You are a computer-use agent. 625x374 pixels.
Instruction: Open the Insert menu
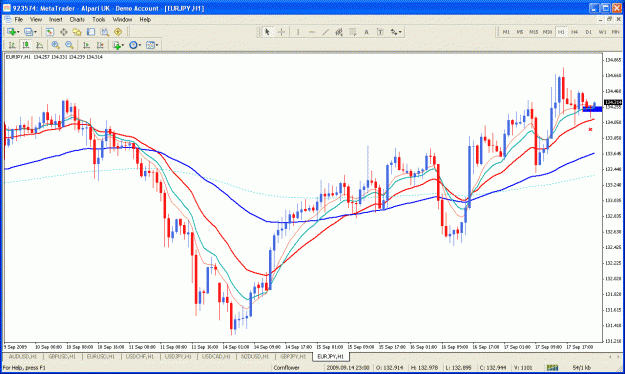[56, 19]
